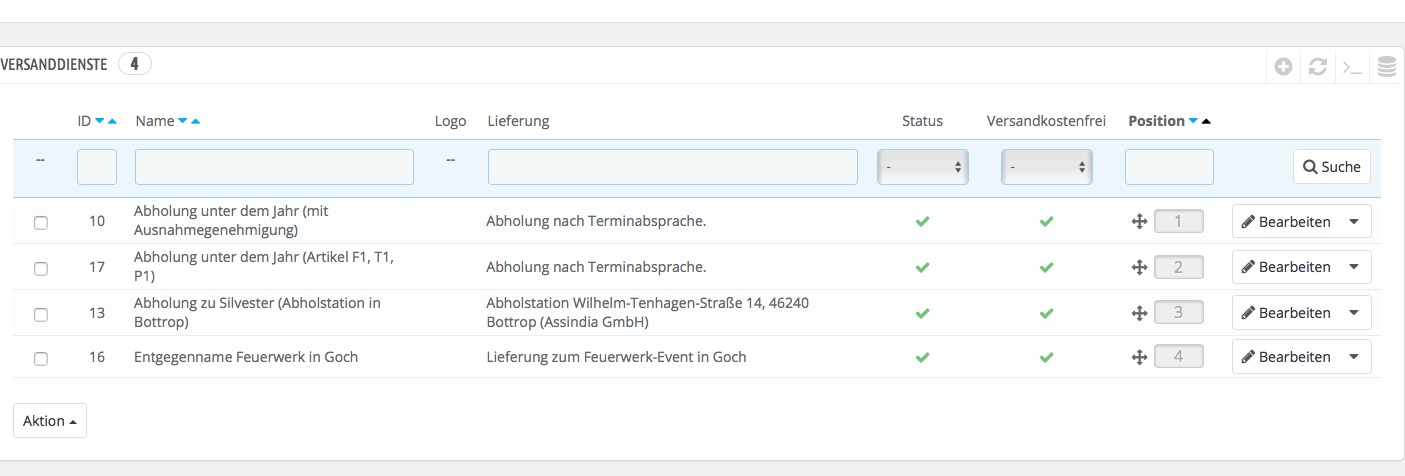Expand dropdown arrow next to Bearbeiten for ID 10
Viewport: 1405px width, 476px height.
tap(1354, 221)
